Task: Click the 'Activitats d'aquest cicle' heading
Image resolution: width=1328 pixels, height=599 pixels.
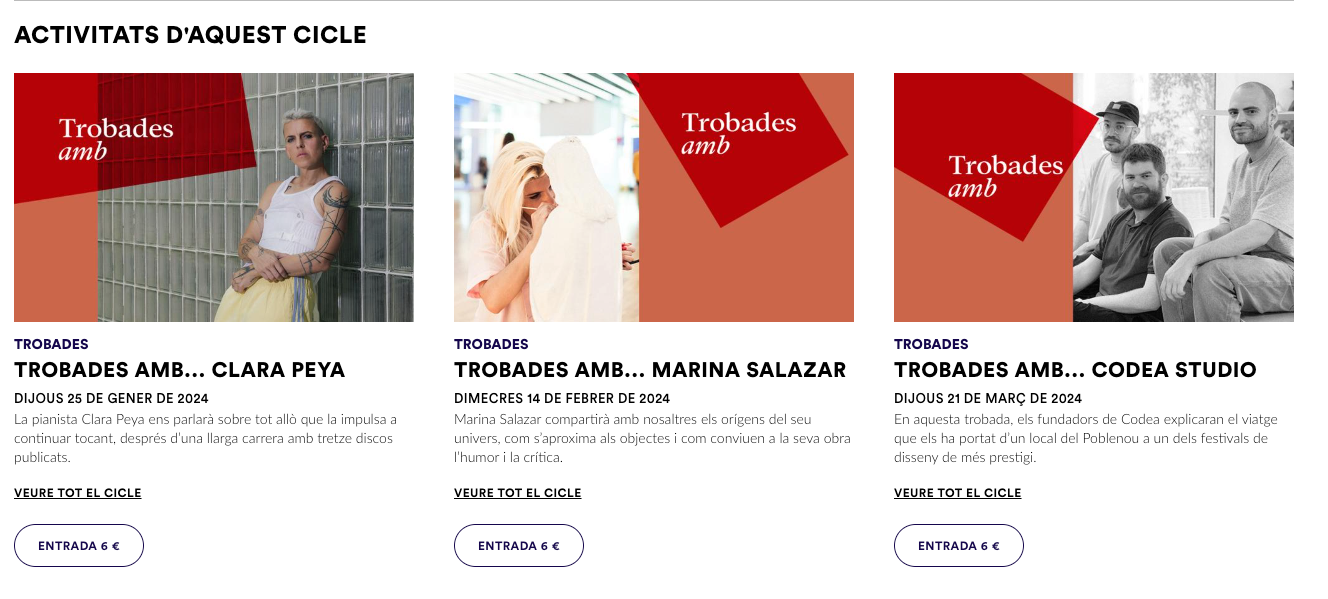Action: pos(190,35)
